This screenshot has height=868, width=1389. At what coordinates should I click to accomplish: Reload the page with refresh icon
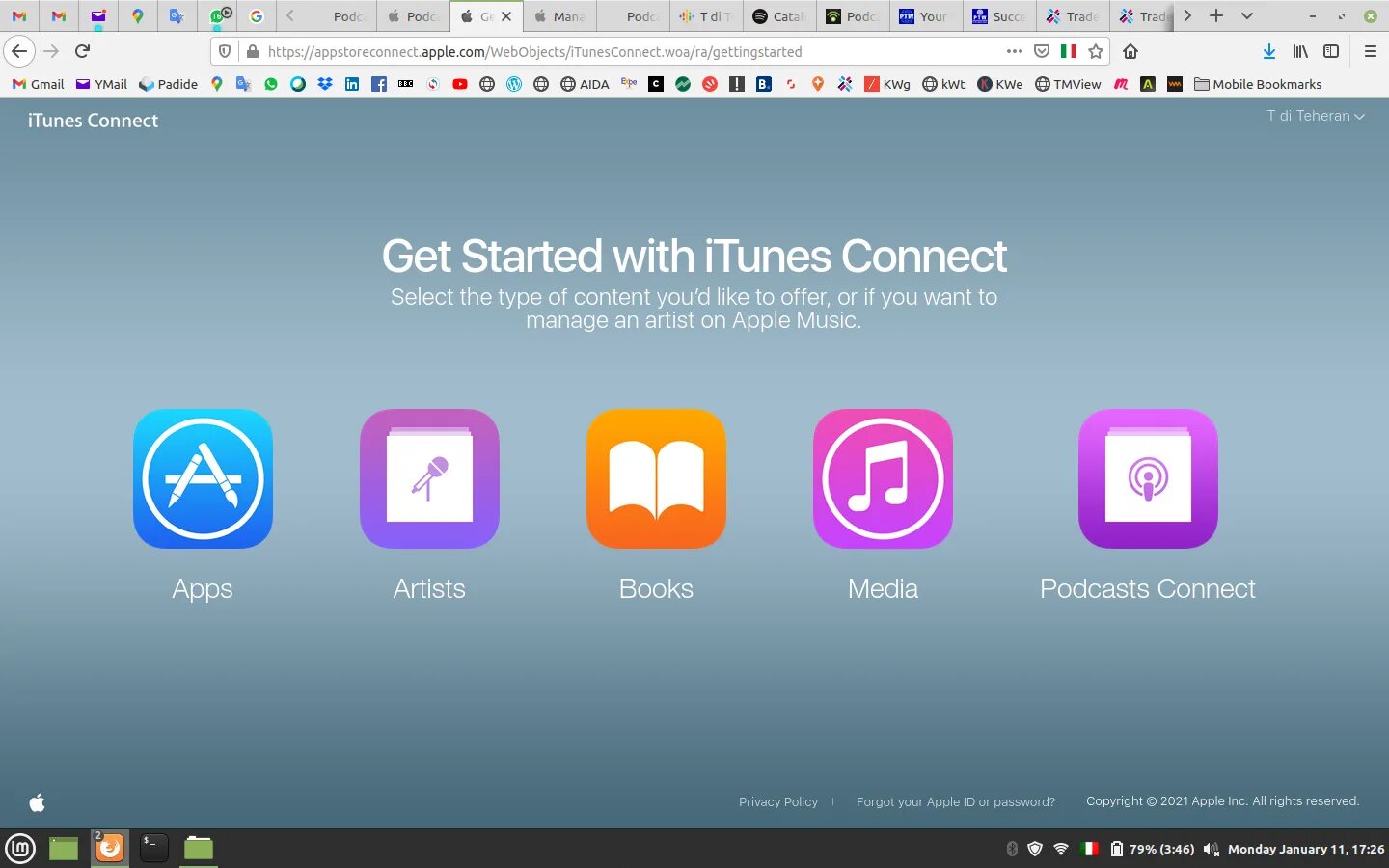[x=82, y=51]
